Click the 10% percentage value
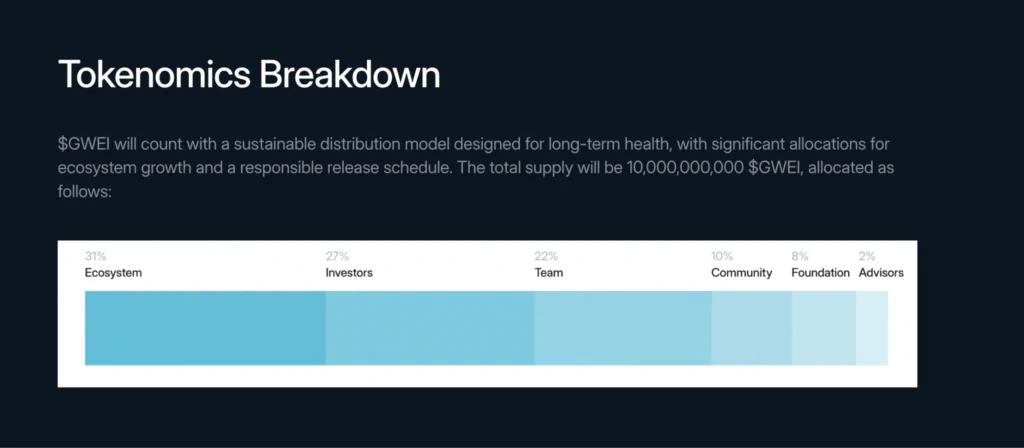 click(722, 256)
